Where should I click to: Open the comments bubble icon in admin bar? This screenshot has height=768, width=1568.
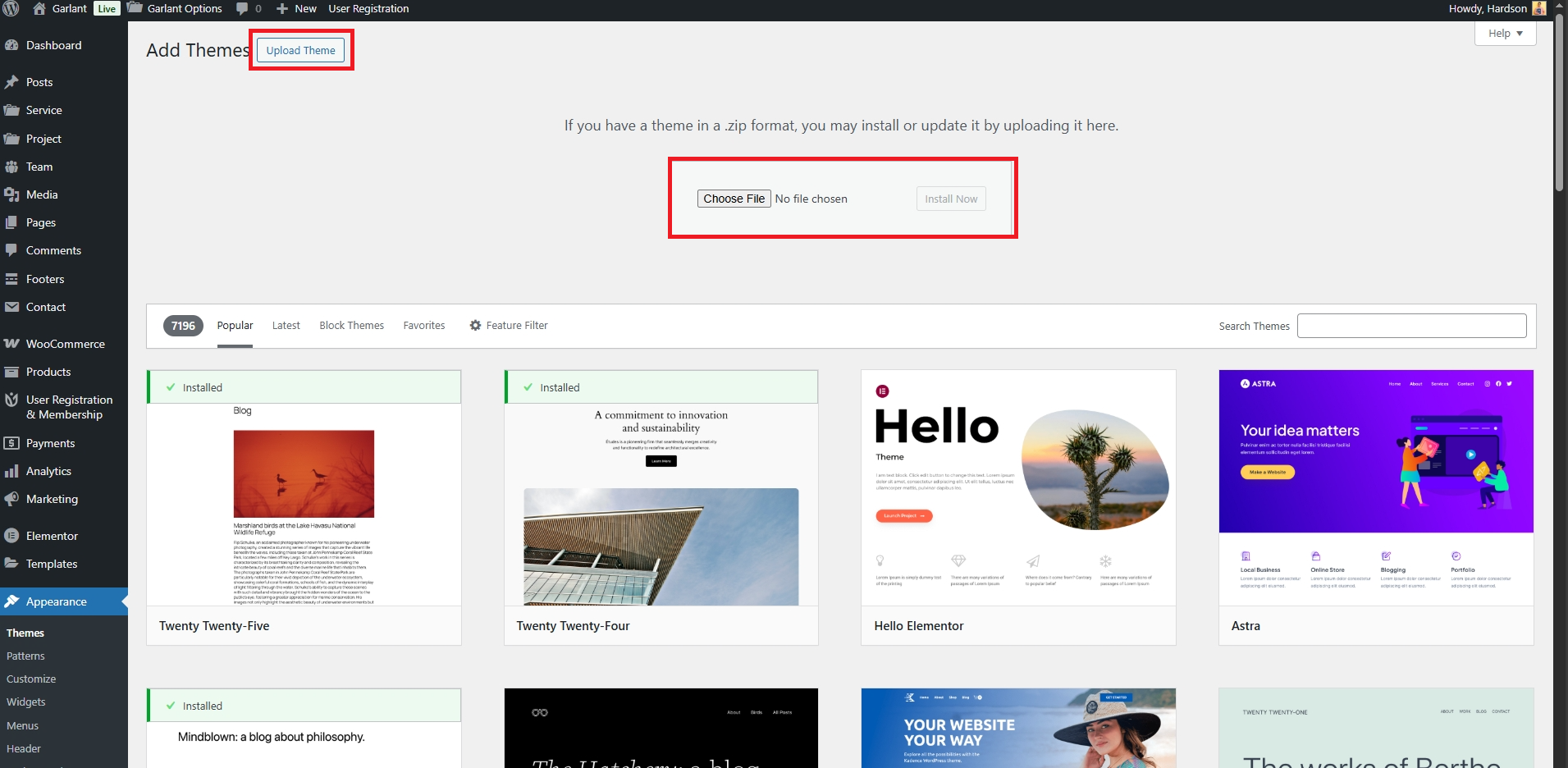coord(243,9)
